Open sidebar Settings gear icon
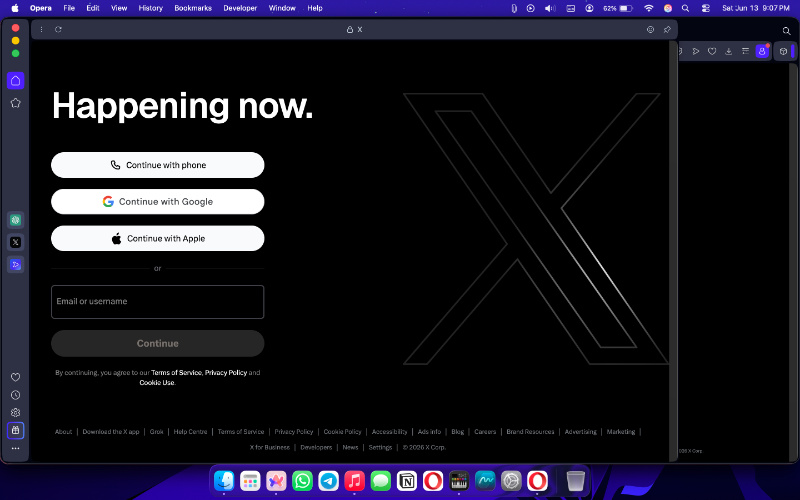The image size is (800, 500). pos(15,412)
